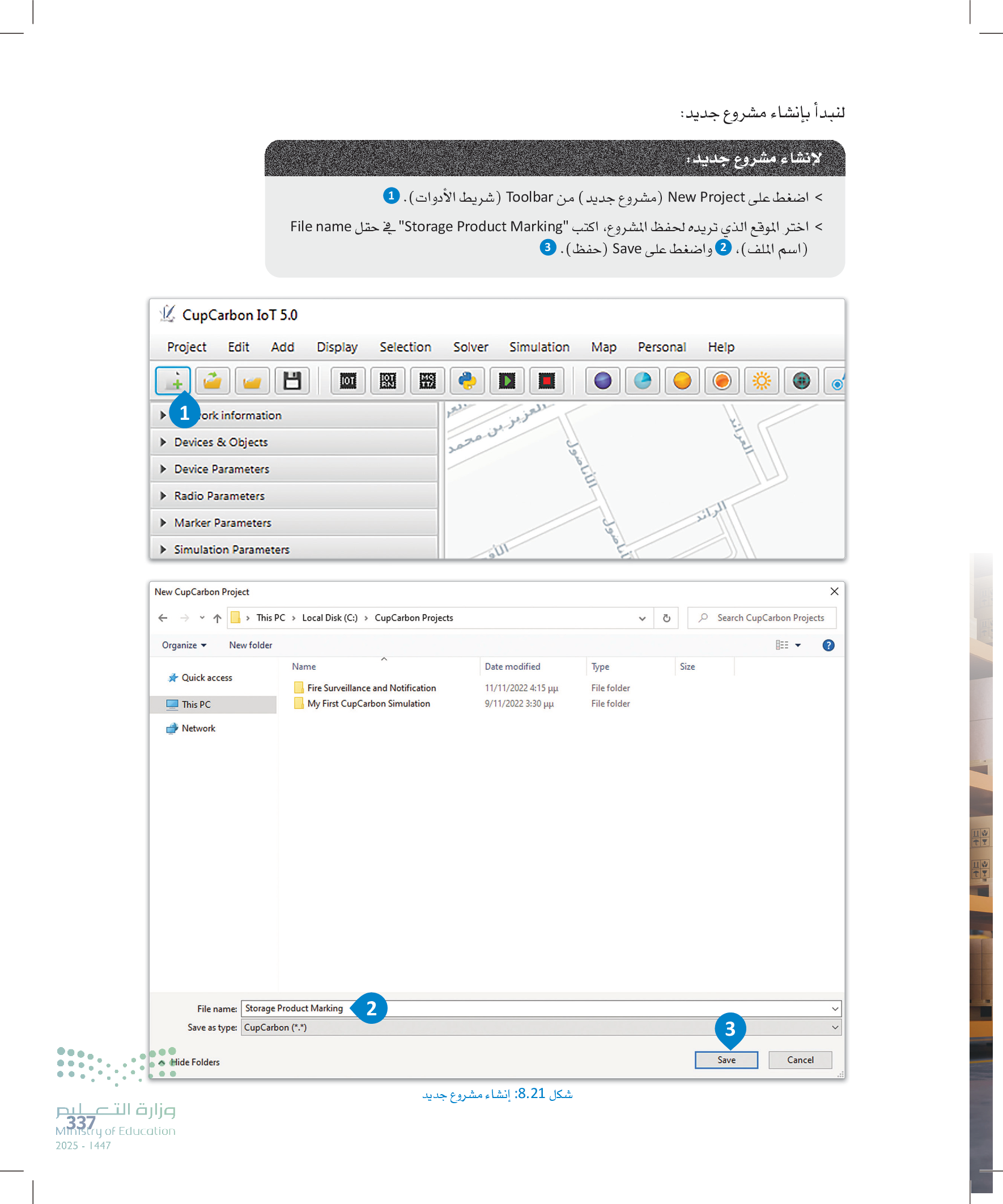The height and width of the screenshot is (1204, 1003).
Task: Click the MQTT toolbar icon
Action: pyautogui.click(x=427, y=381)
